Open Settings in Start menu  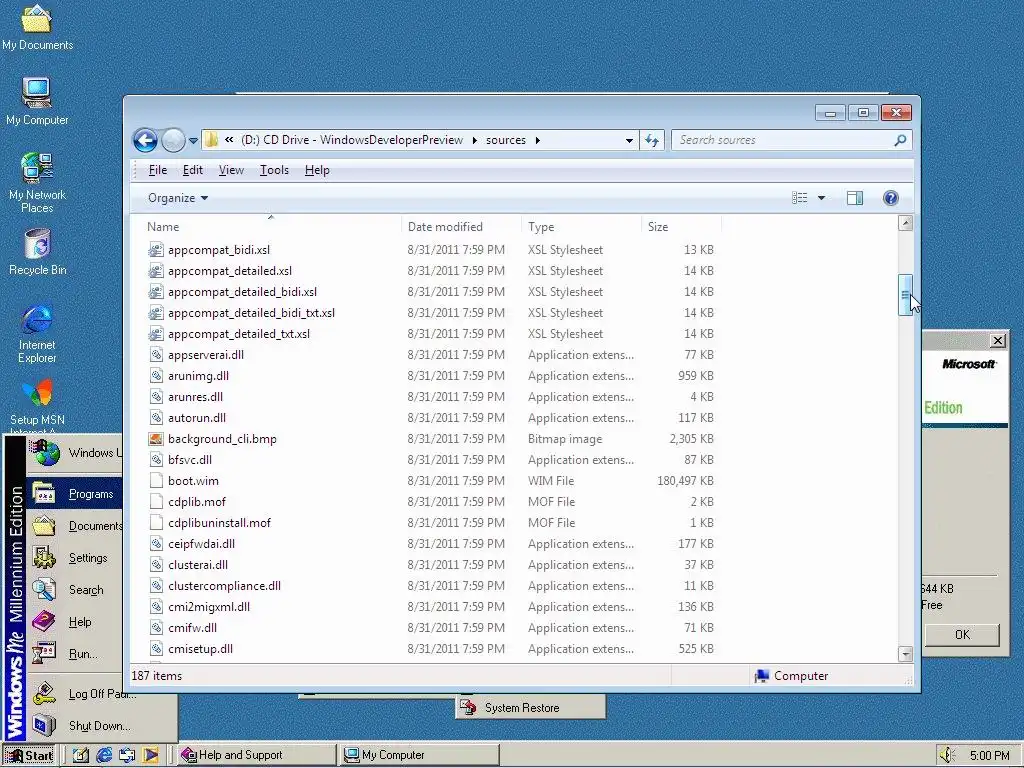(x=74, y=558)
